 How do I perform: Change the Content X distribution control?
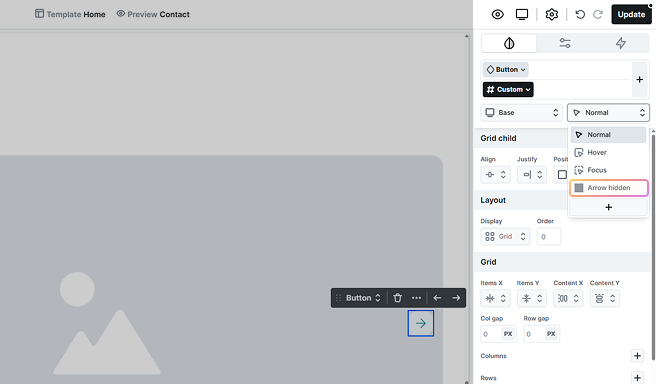(568, 298)
